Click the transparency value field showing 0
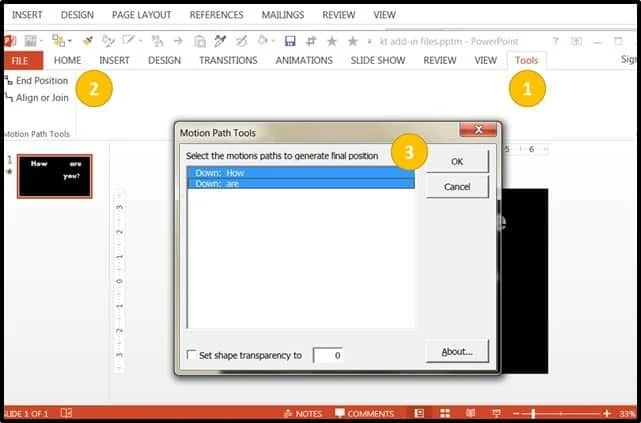Viewport: 641px width, 423px height. (x=328, y=355)
